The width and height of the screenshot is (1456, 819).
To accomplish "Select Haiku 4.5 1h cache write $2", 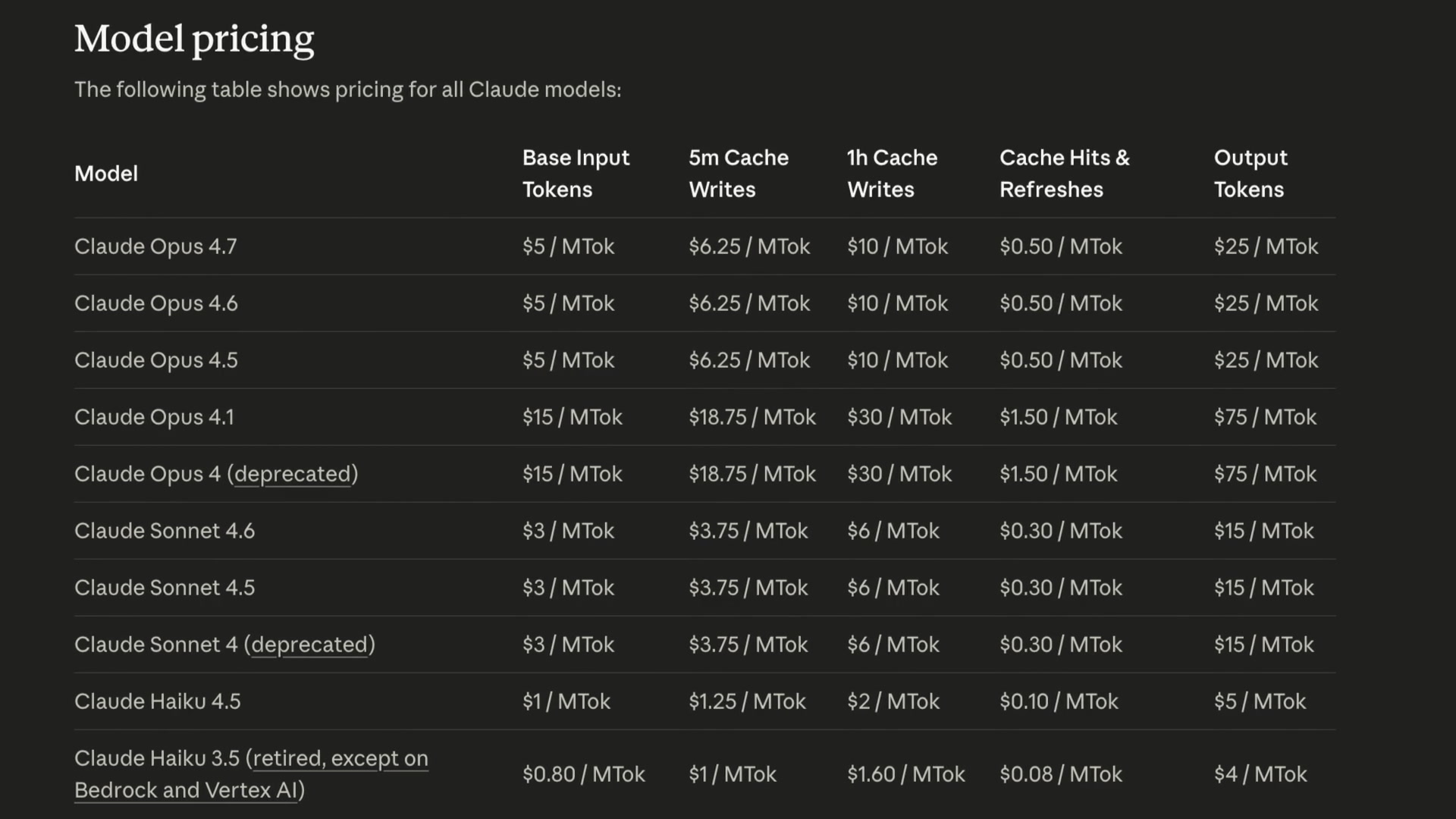I will (x=893, y=701).
